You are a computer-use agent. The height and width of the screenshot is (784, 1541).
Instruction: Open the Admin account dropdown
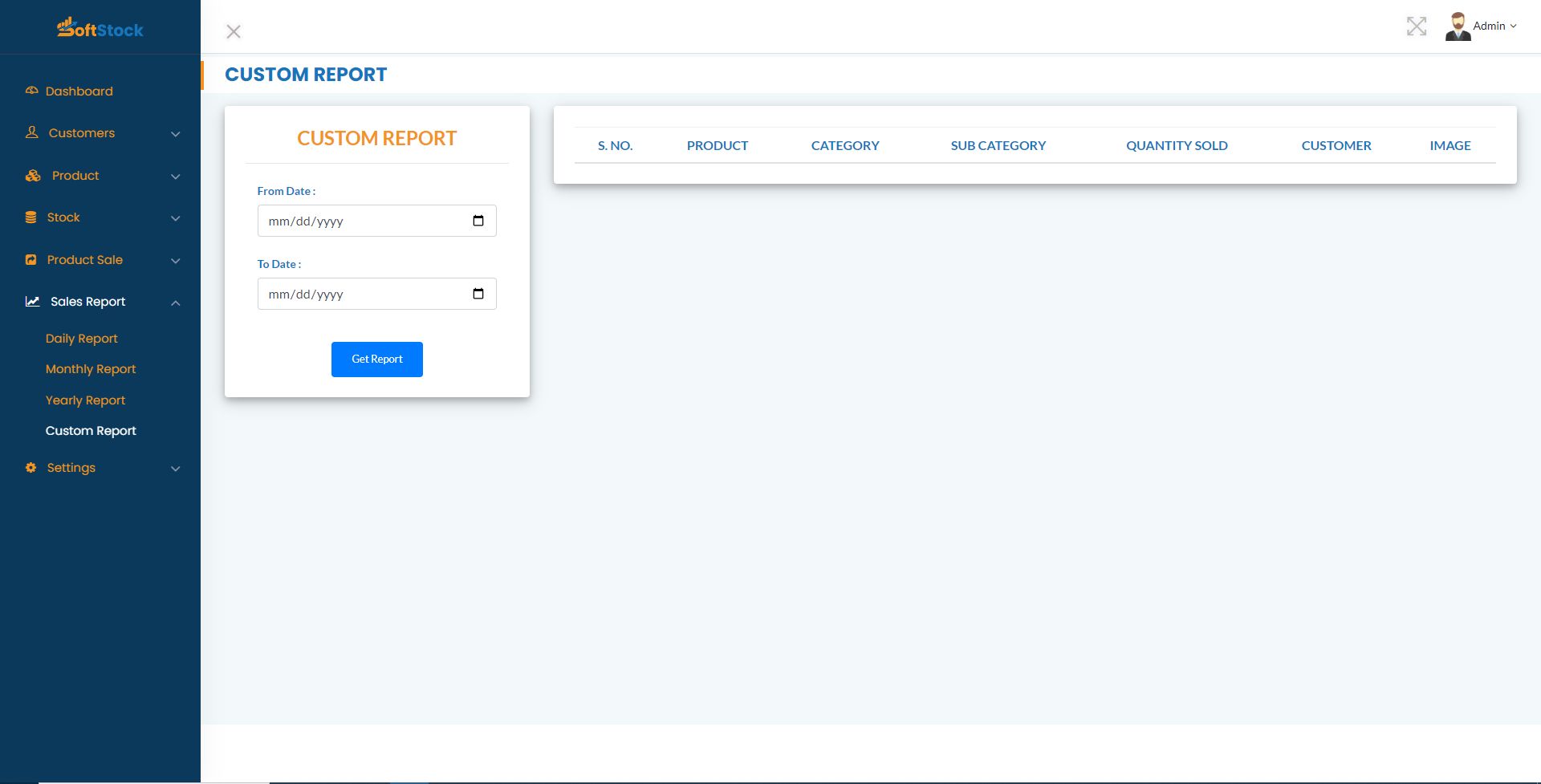click(x=1494, y=26)
